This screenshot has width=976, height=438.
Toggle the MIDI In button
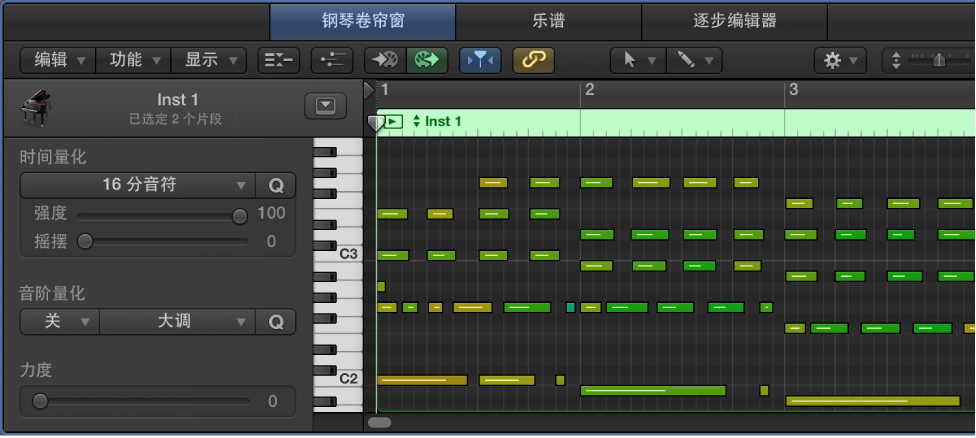[385, 60]
